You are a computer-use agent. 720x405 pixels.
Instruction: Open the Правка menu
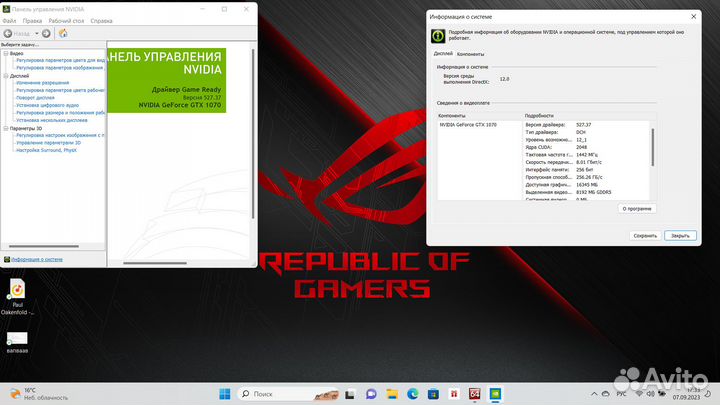32,21
